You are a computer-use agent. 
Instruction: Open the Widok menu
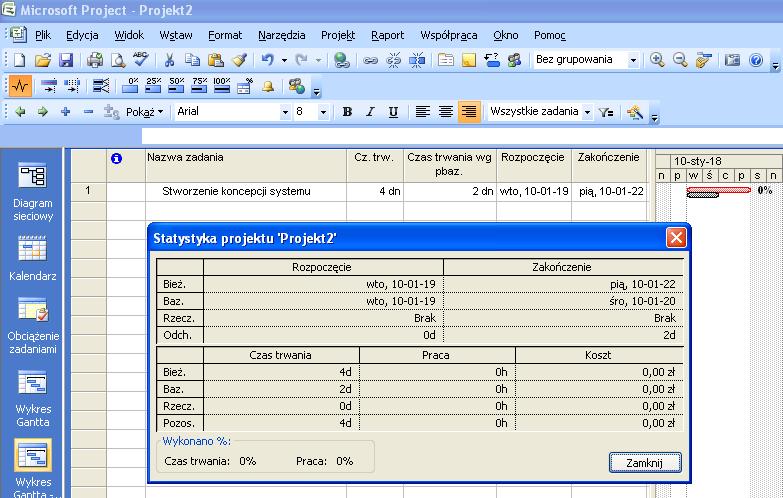(x=129, y=35)
